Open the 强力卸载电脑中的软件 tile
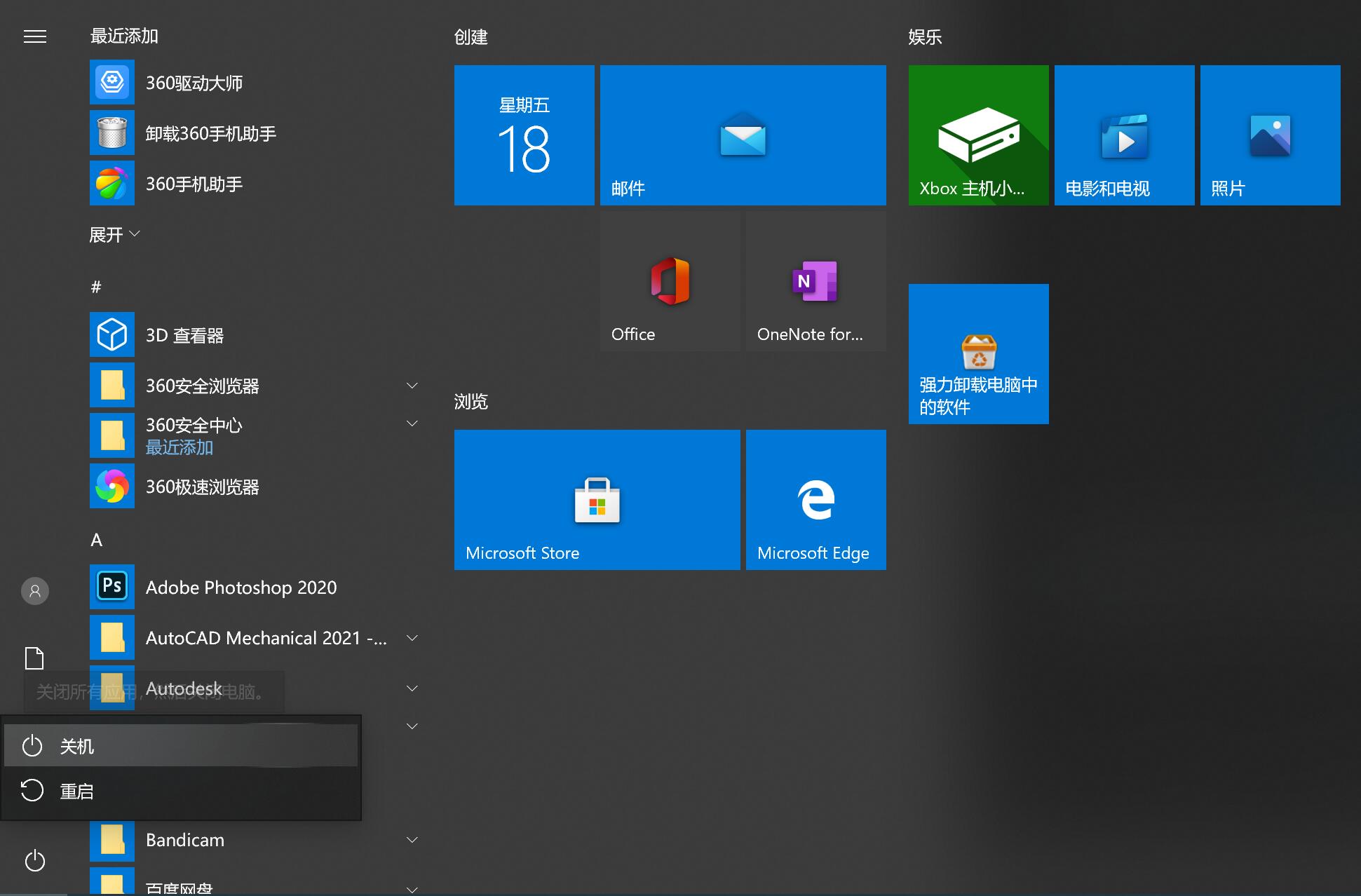 coord(979,354)
